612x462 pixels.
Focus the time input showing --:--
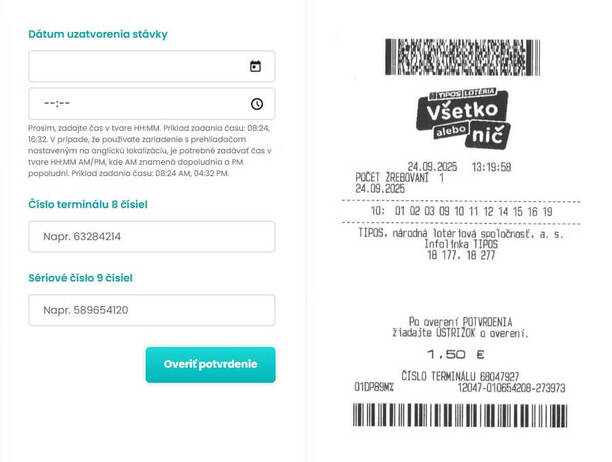[151, 104]
